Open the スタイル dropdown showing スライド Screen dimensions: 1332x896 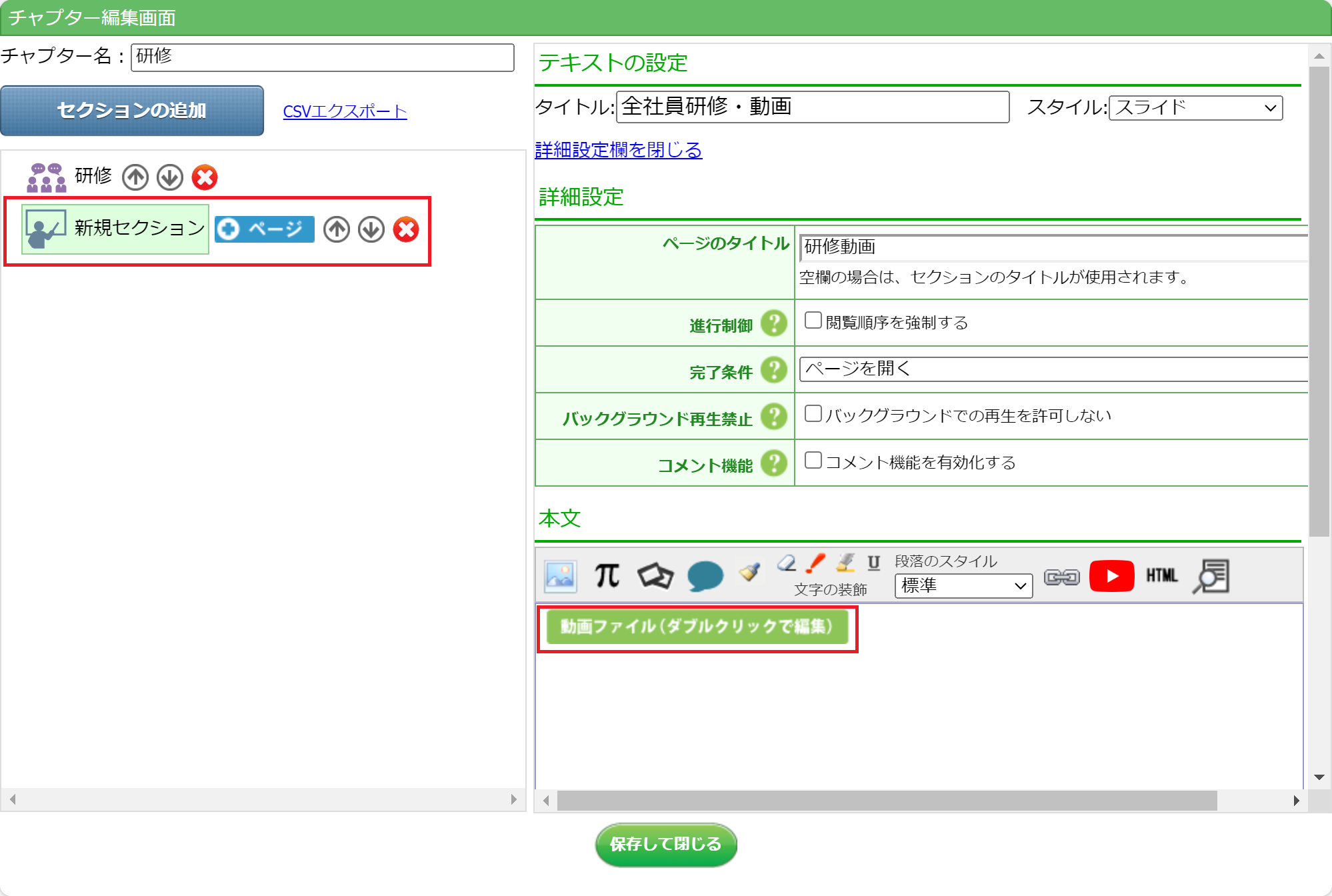(x=1195, y=107)
